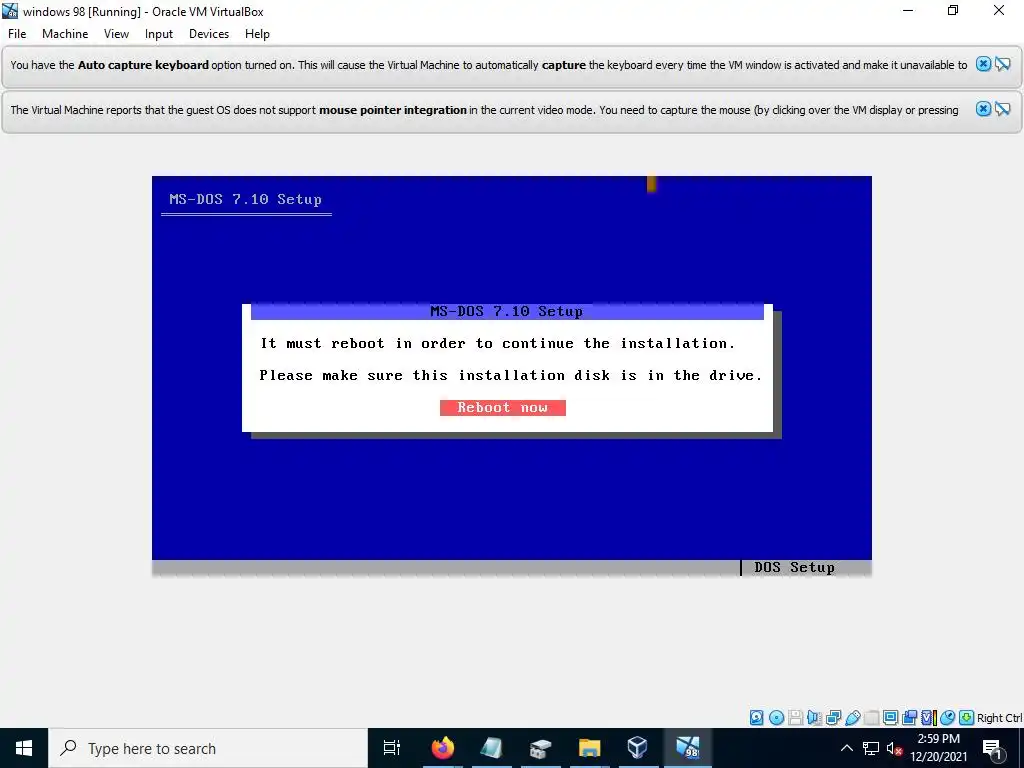
Task: Click the floppy disk indicator icon
Action: point(795,718)
